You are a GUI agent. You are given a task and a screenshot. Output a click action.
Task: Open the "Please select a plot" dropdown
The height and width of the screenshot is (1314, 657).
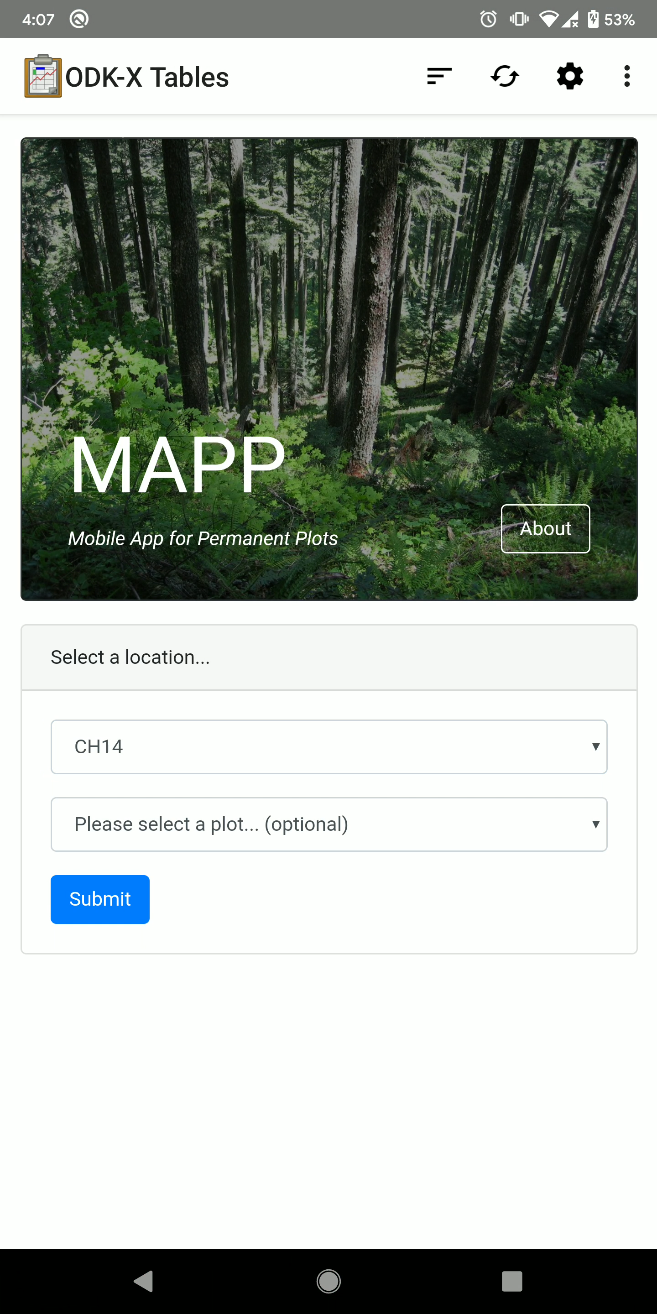pyautogui.click(x=329, y=825)
